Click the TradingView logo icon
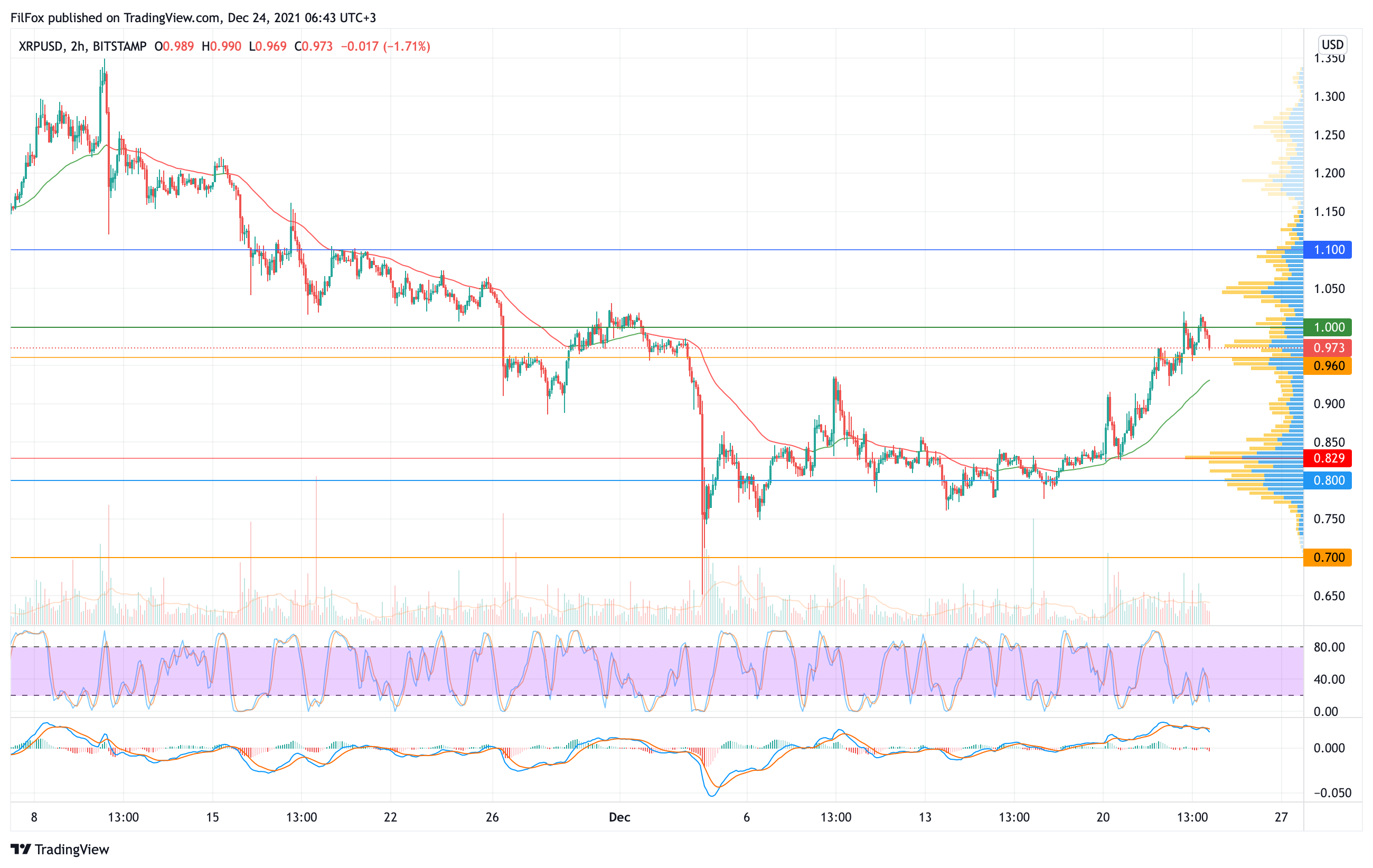Screen dimensions: 1373x868 click(21, 849)
